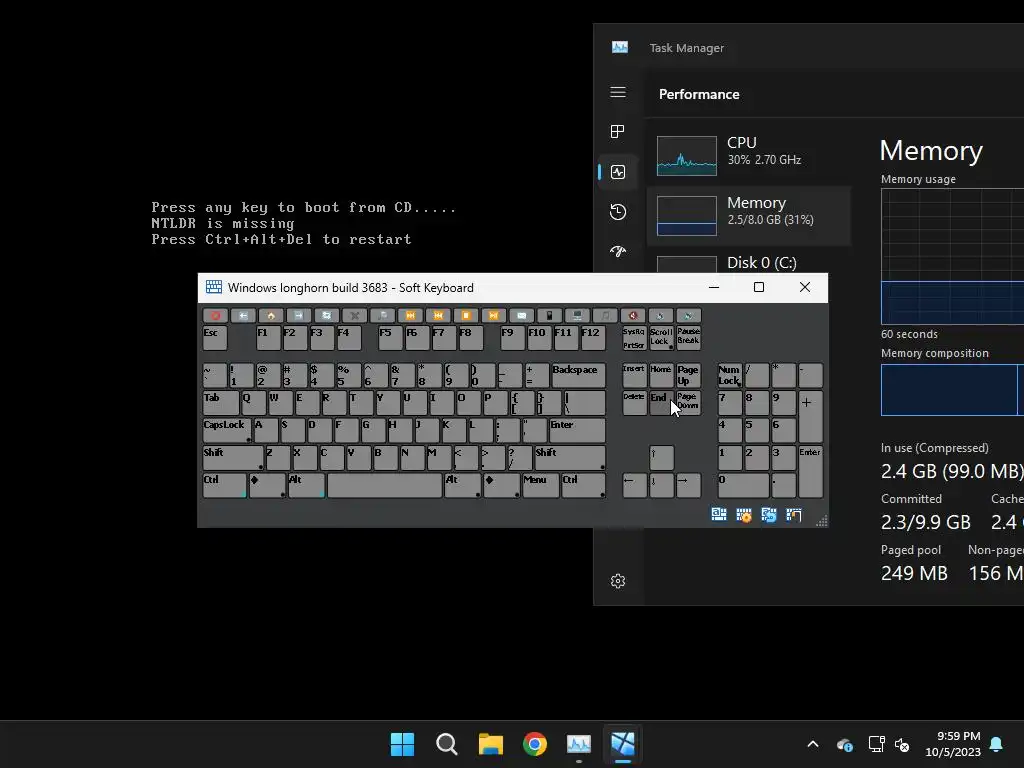Viewport: 1024px width, 768px height.
Task: Click the mute volume icon in the keyboard toolbar
Action: pyautogui.click(x=633, y=315)
